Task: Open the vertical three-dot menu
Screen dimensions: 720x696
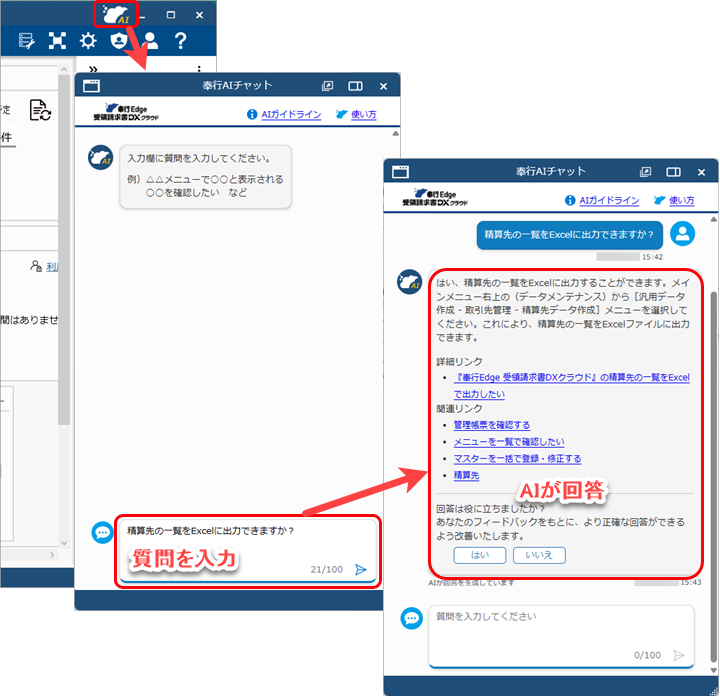Action: pos(199,69)
